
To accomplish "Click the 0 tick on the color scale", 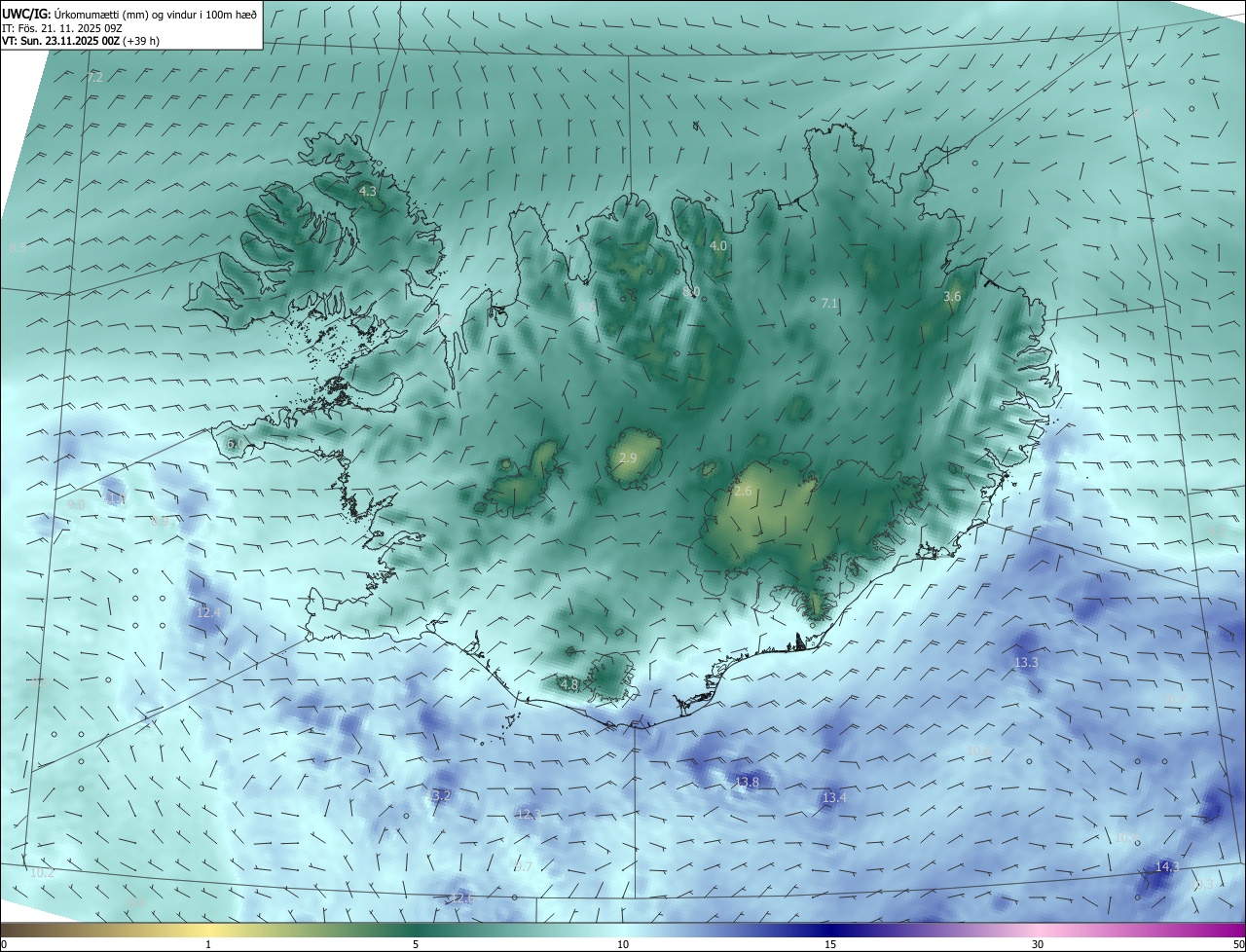I will pyautogui.click(x=4, y=944).
